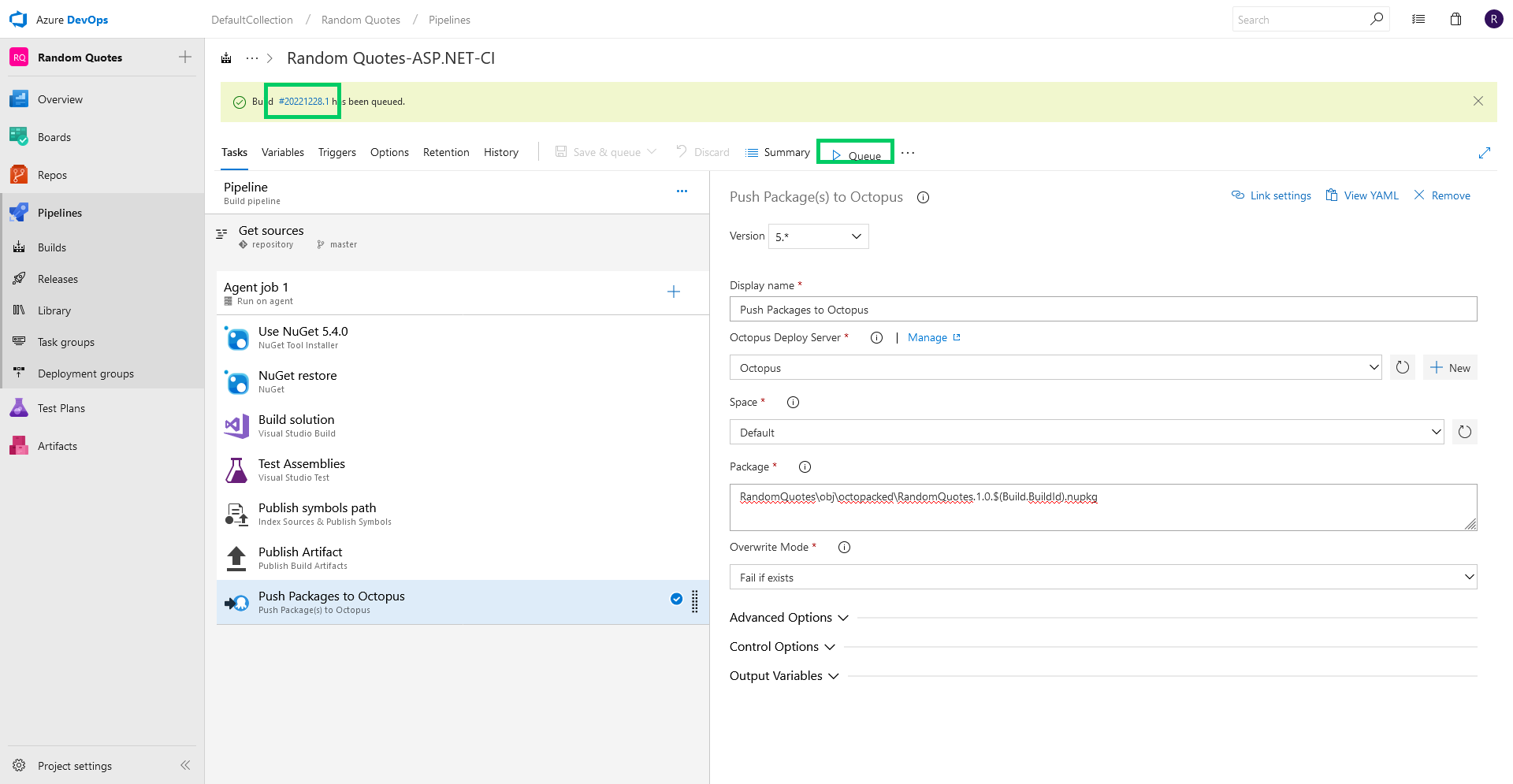Open Deployment groups in sidebar
The height and width of the screenshot is (784, 1513).
(103, 373)
